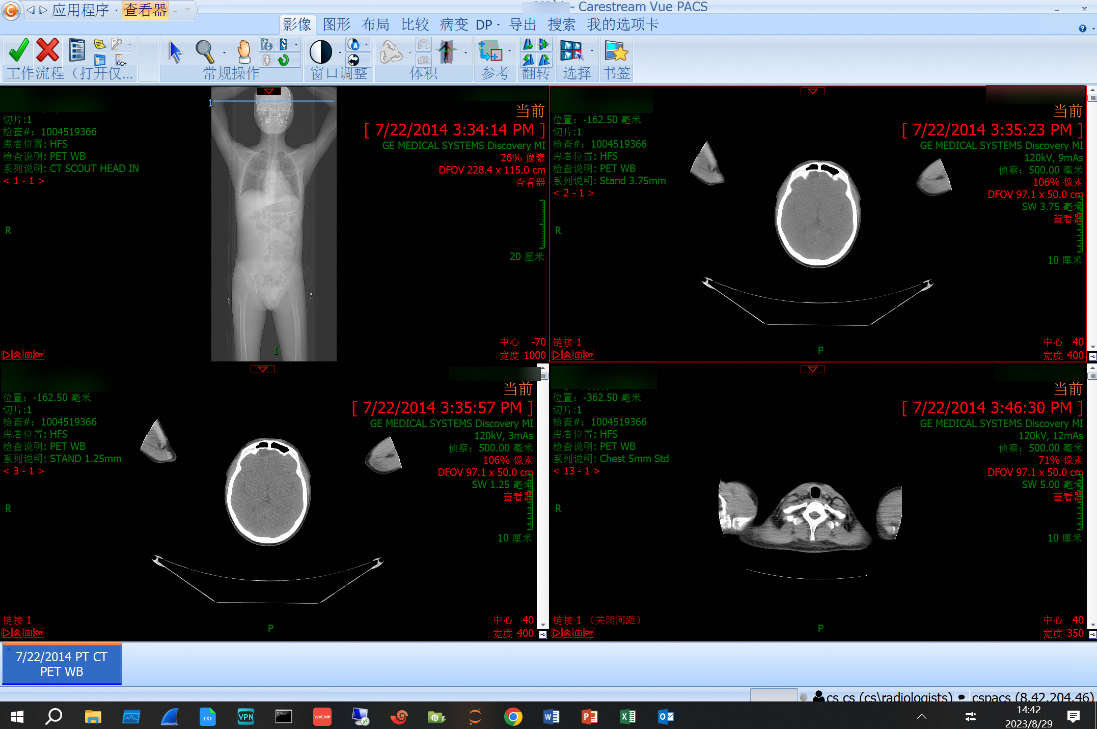Toggle the key image icon in STAND 1.25mm viewport

tap(39, 633)
